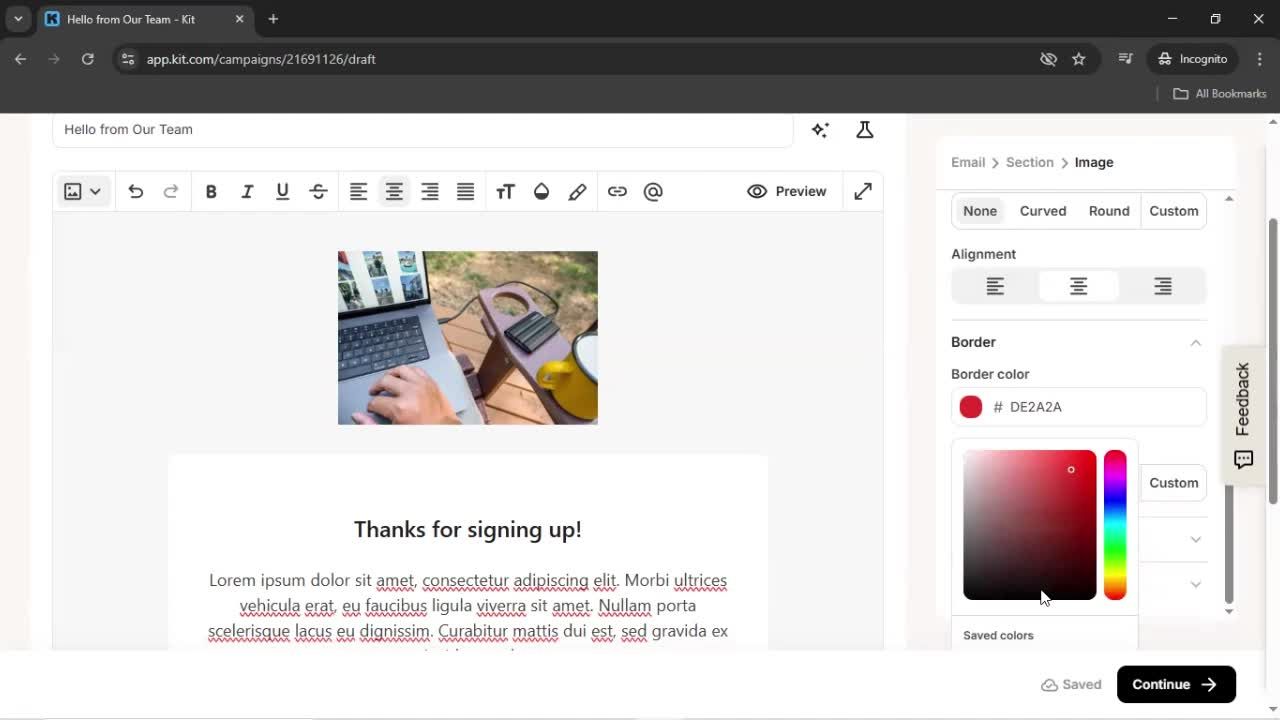Apply strikethrough formatting
Viewport: 1280px width, 720px height.
(318, 191)
